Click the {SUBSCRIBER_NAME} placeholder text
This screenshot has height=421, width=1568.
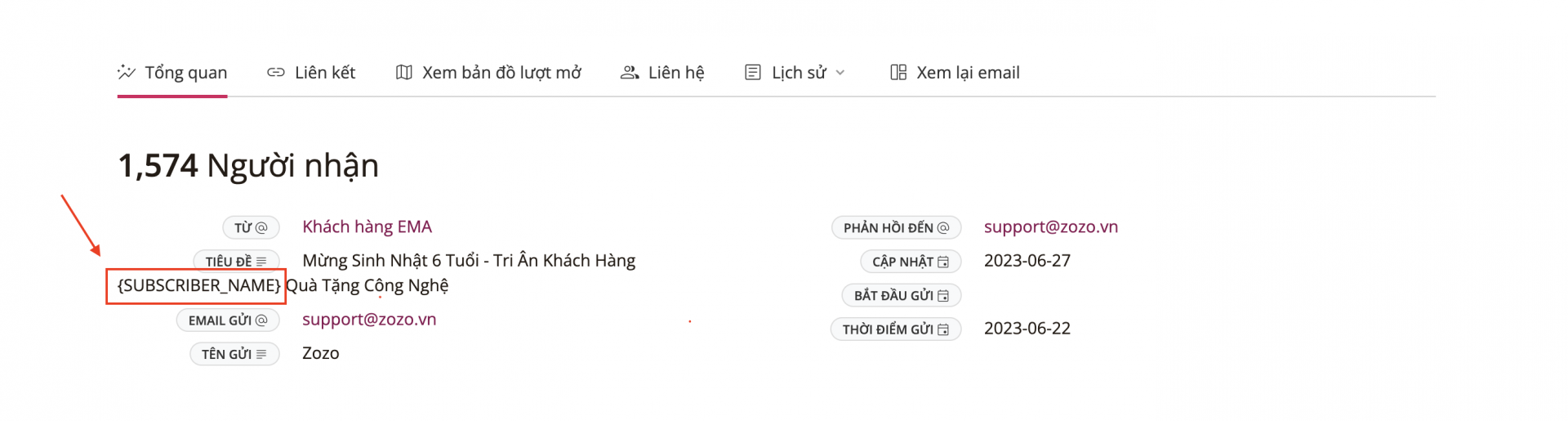click(x=199, y=285)
